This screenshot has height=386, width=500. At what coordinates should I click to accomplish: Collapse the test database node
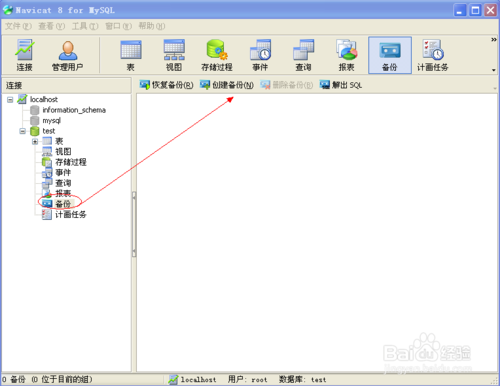(23, 131)
